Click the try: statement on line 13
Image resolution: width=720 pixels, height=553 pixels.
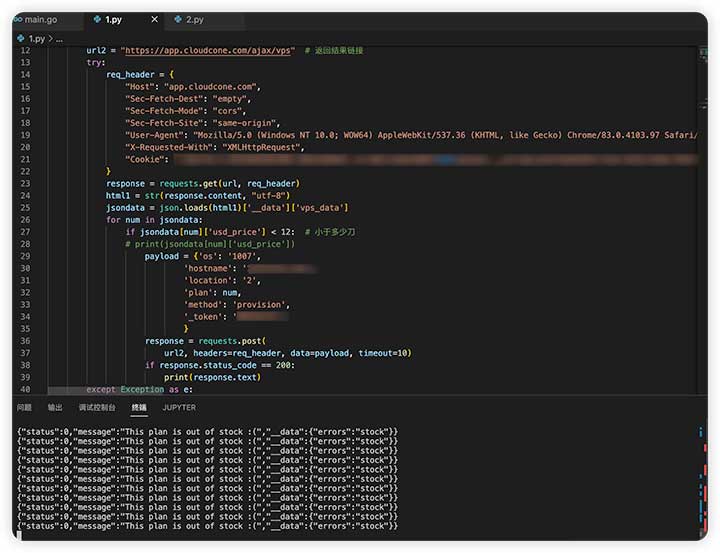pyautogui.click(x=96, y=62)
